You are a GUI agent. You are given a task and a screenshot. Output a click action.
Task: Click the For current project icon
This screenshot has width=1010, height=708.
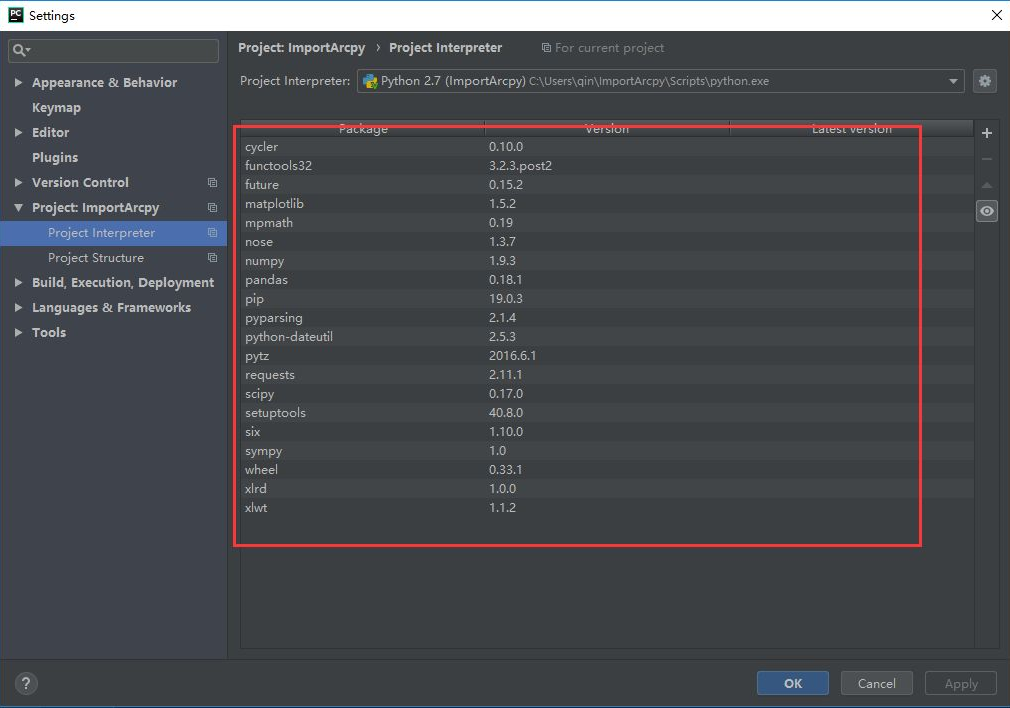pos(546,48)
